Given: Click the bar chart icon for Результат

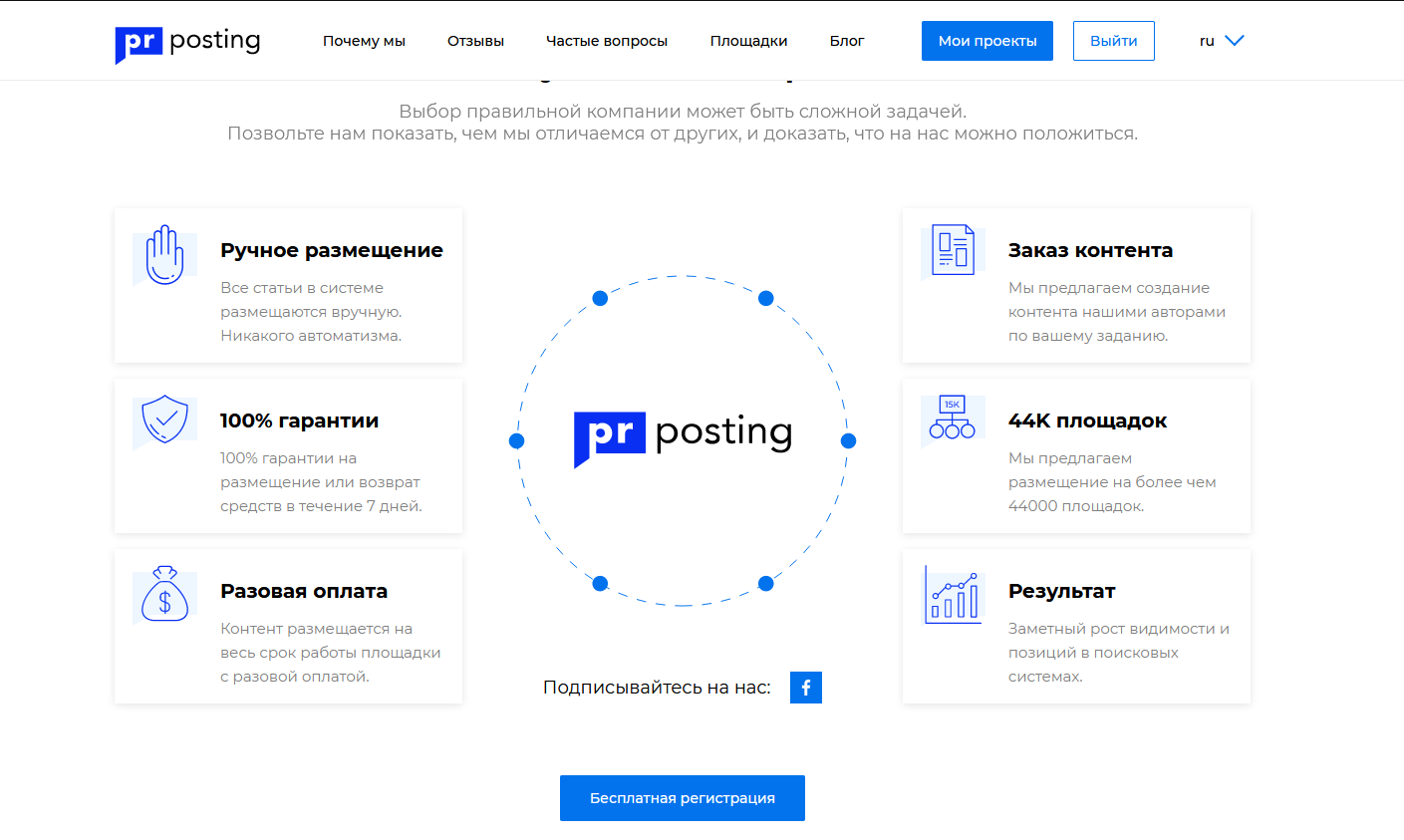Looking at the screenshot, I should point(953,595).
